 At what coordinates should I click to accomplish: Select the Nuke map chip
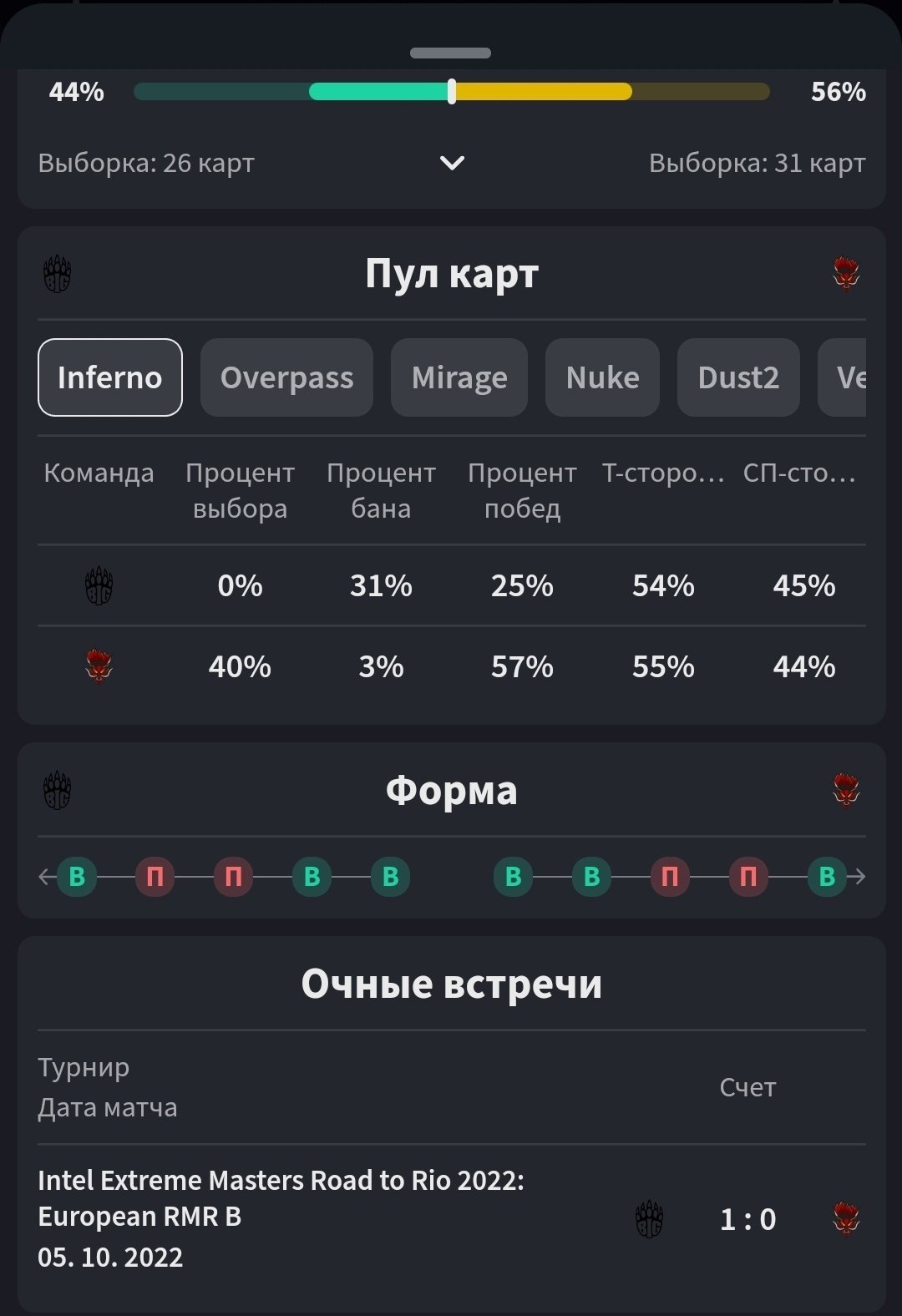602,377
